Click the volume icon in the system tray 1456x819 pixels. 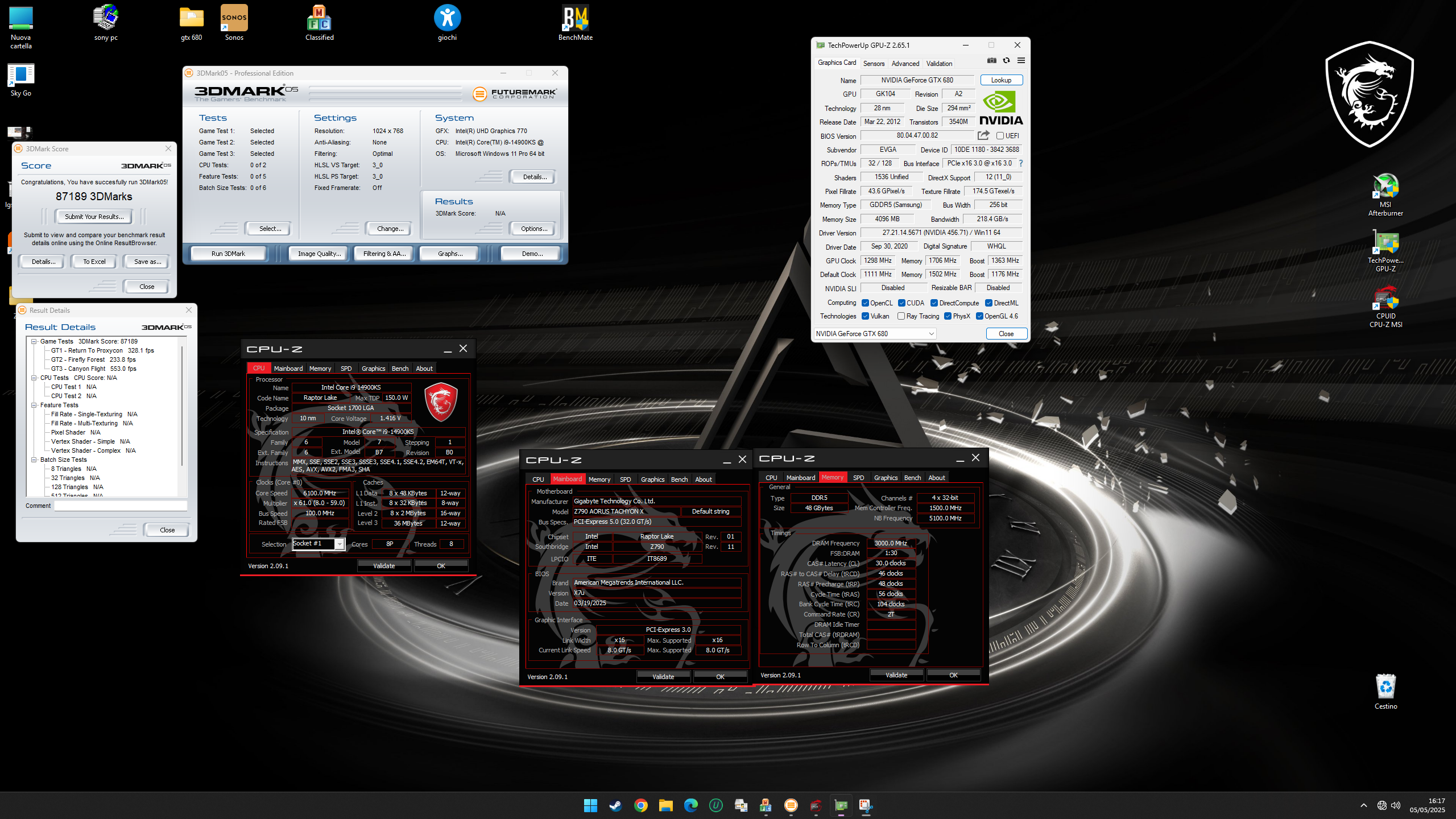click(1396, 805)
